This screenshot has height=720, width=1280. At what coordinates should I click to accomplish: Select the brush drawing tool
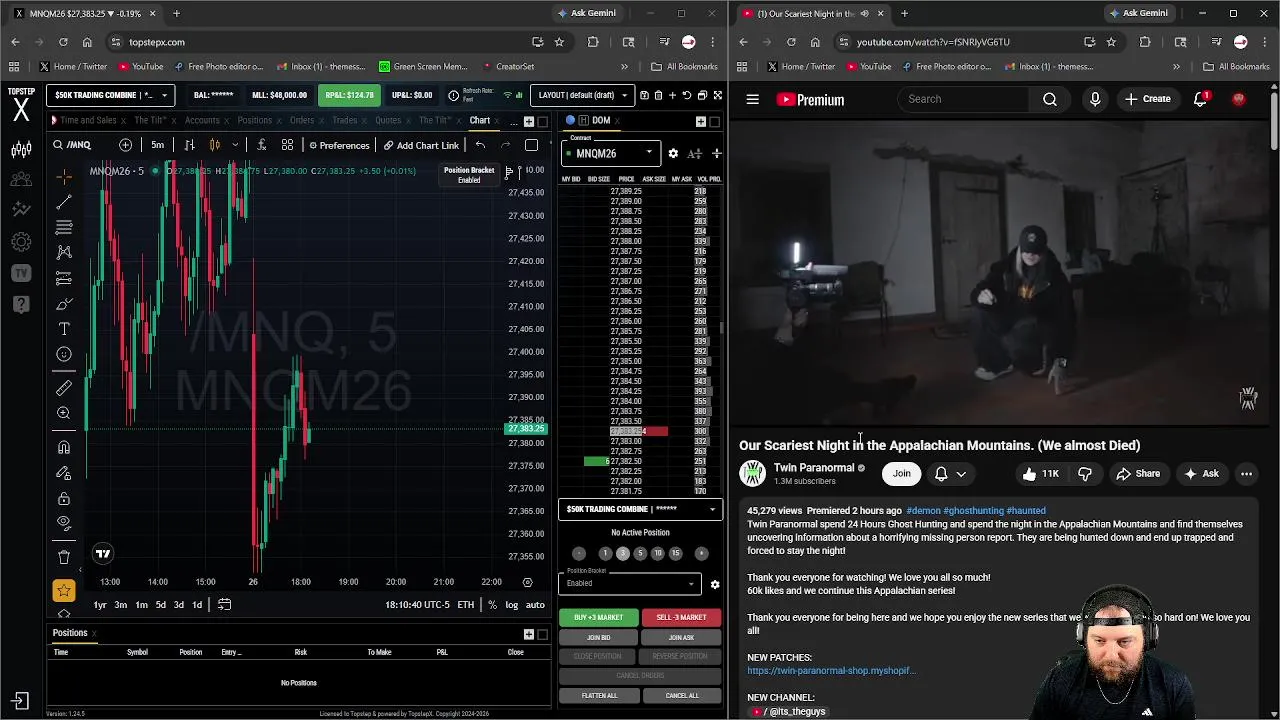pyautogui.click(x=64, y=304)
